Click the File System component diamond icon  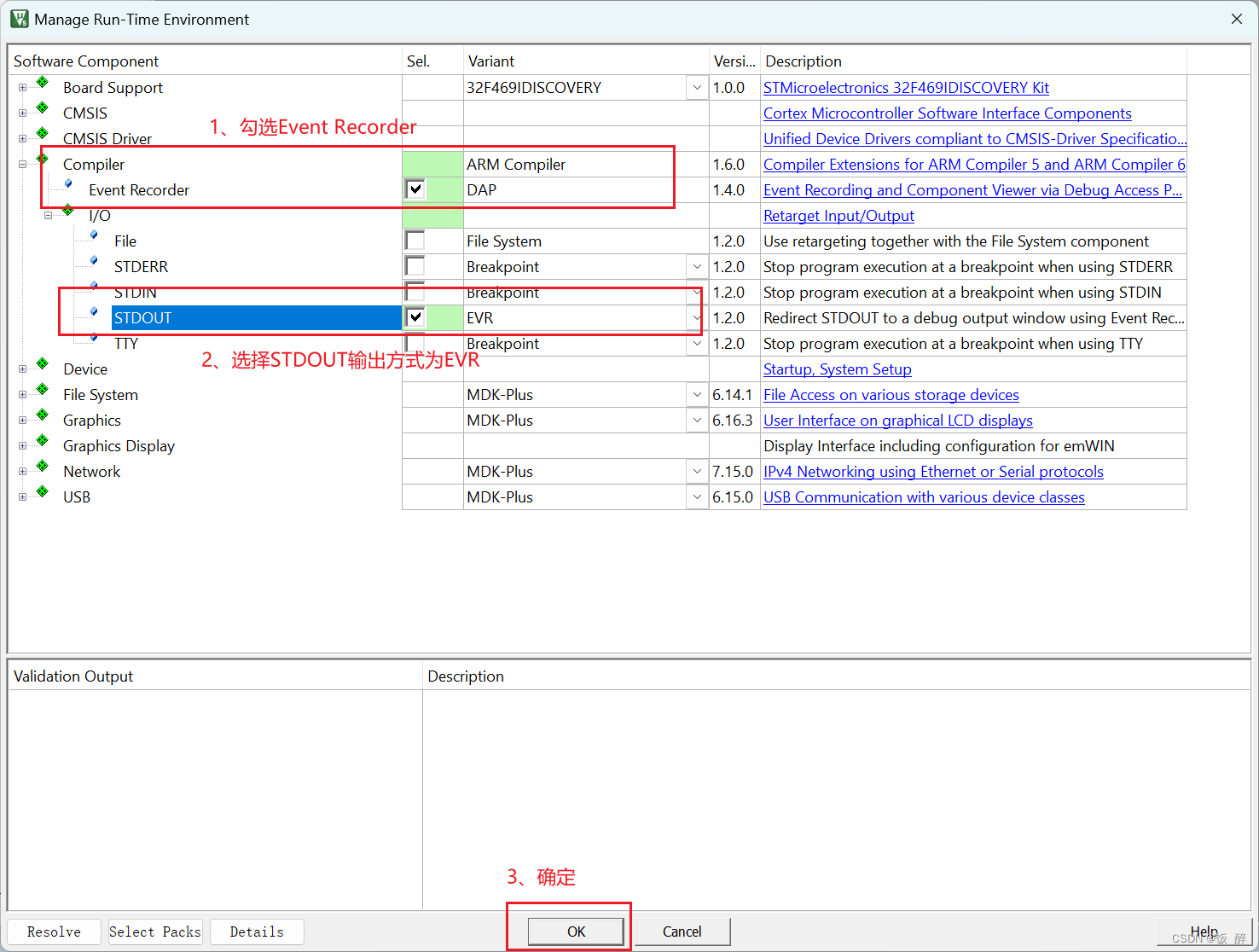(41, 390)
